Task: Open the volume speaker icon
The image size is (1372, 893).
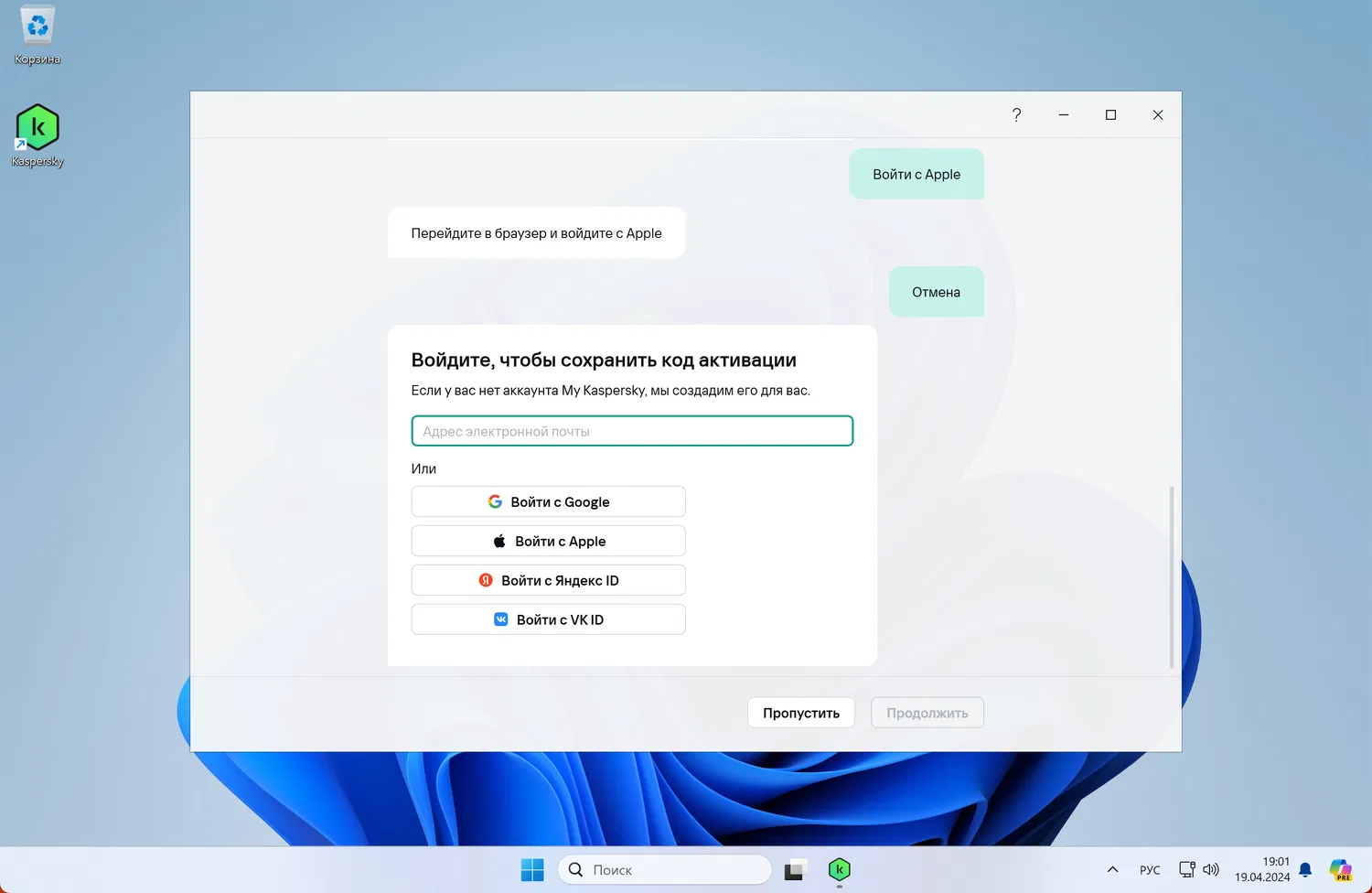Action: pos(1211,869)
